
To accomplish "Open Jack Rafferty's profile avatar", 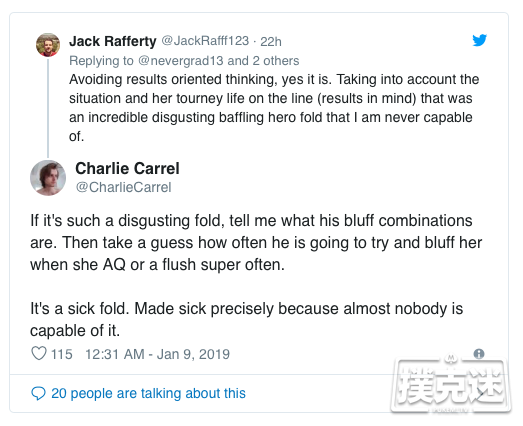I will 48,45.
